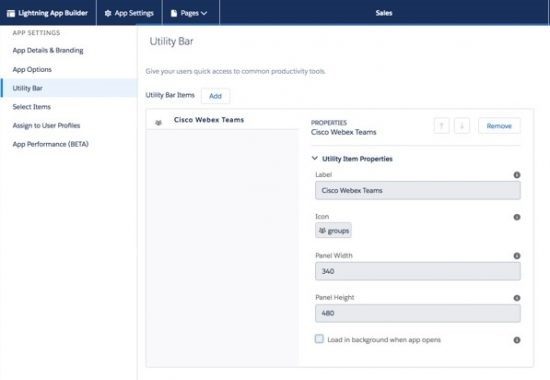This screenshot has height=380, width=550.
Task: Click the PROPERTIES heading text
Action: click(329, 123)
